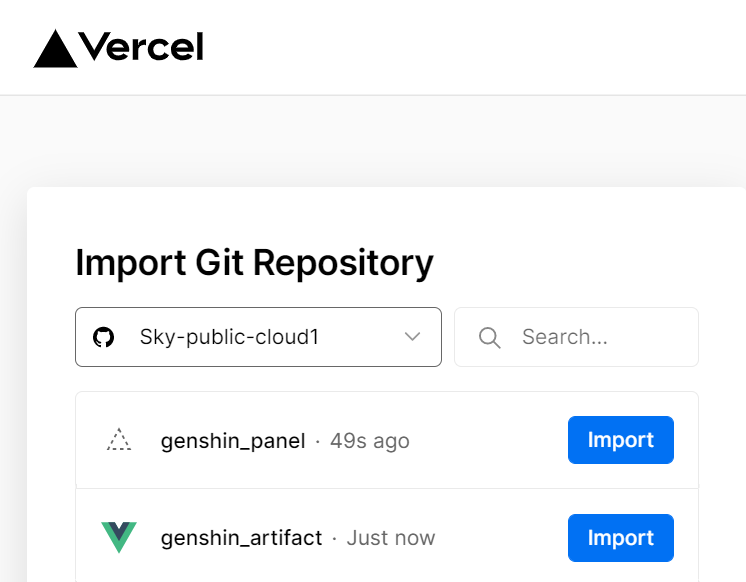Click the '49s ago' timestamp
The width and height of the screenshot is (746, 582).
[x=370, y=441]
